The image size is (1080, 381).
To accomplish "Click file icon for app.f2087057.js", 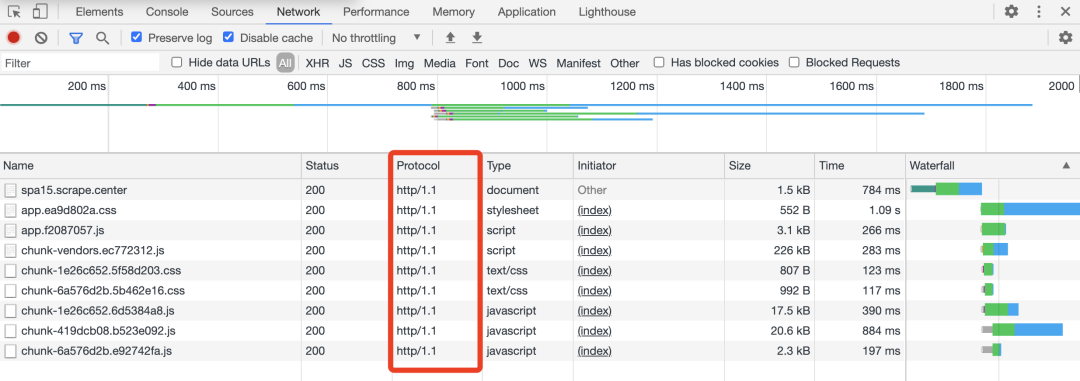I will pos(10,230).
